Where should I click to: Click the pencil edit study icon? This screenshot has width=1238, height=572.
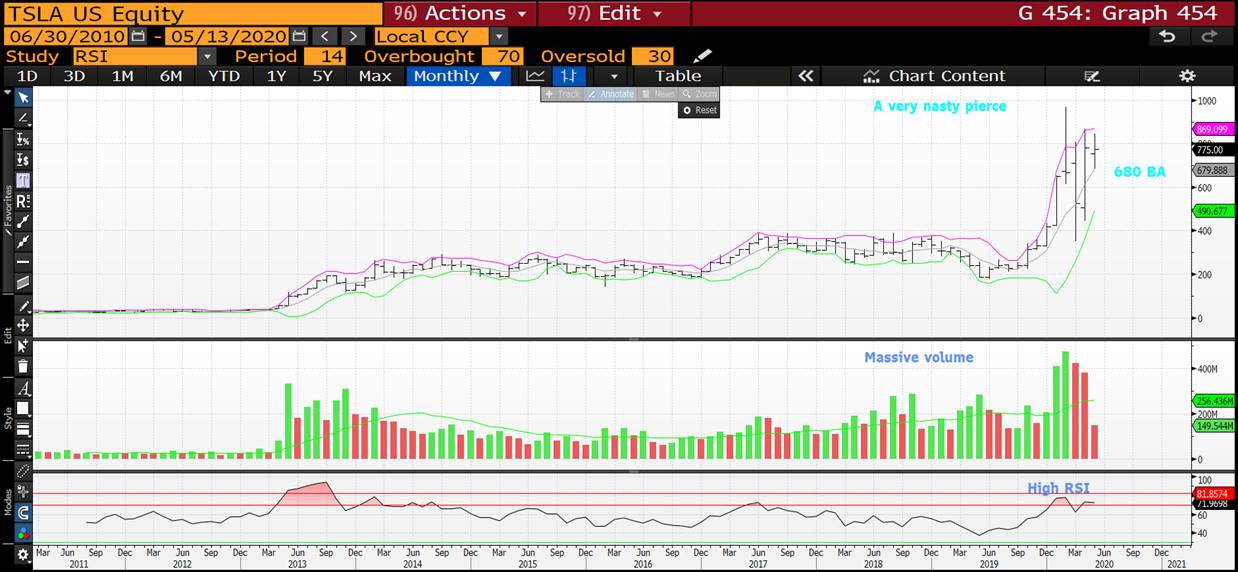coord(703,56)
